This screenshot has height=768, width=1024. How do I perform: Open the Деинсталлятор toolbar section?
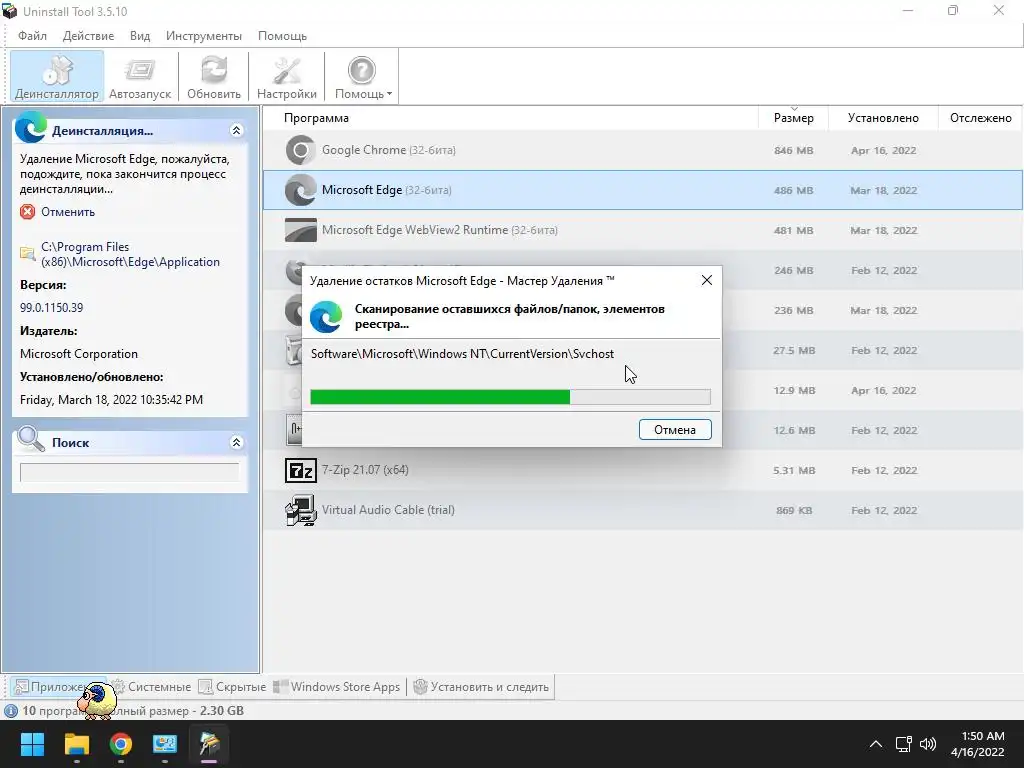(x=57, y=76)
